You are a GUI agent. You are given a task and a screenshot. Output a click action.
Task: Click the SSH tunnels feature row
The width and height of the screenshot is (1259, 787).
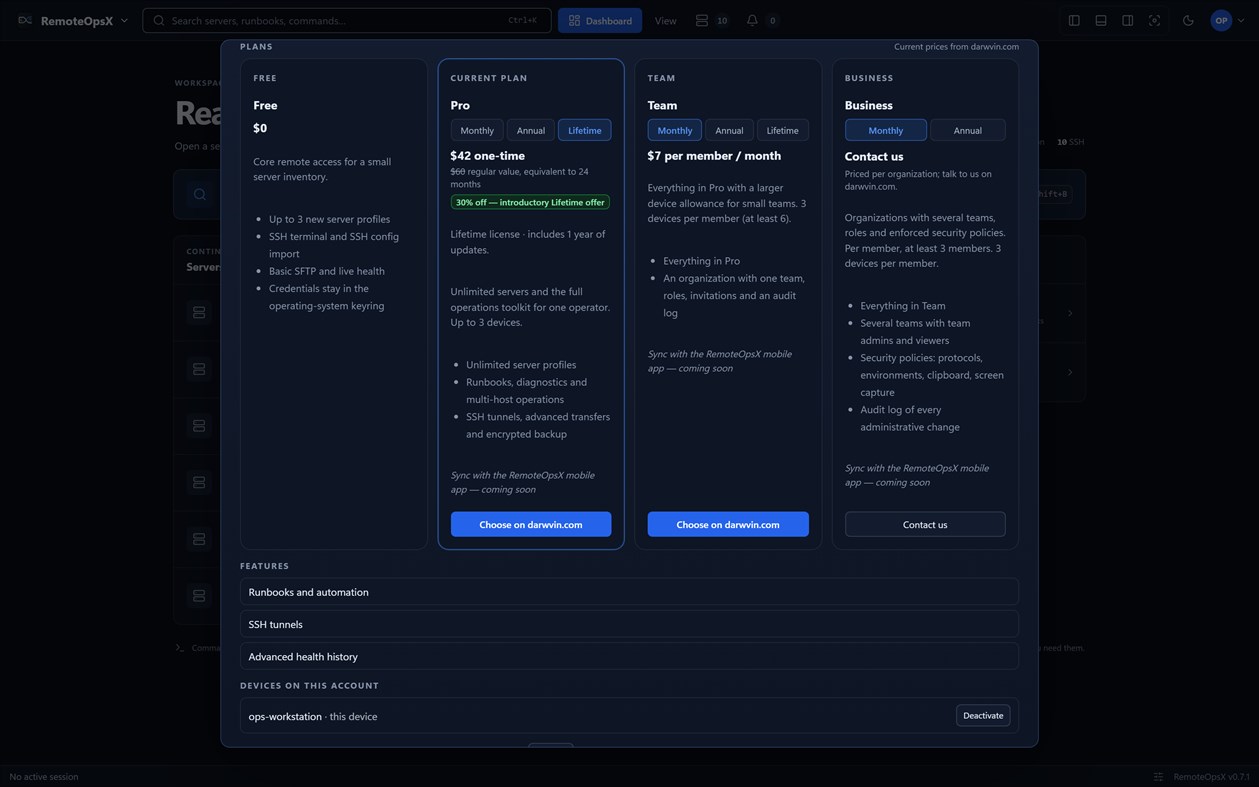(629, 624)
